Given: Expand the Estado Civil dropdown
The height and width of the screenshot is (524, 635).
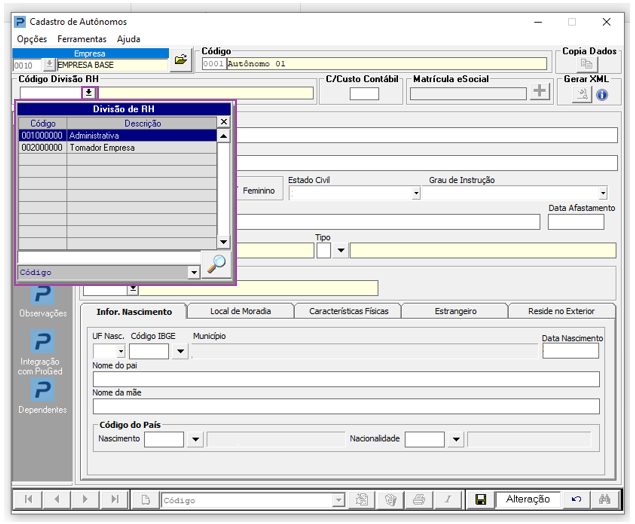Looking at the screenshot, I should pos(414,193).
